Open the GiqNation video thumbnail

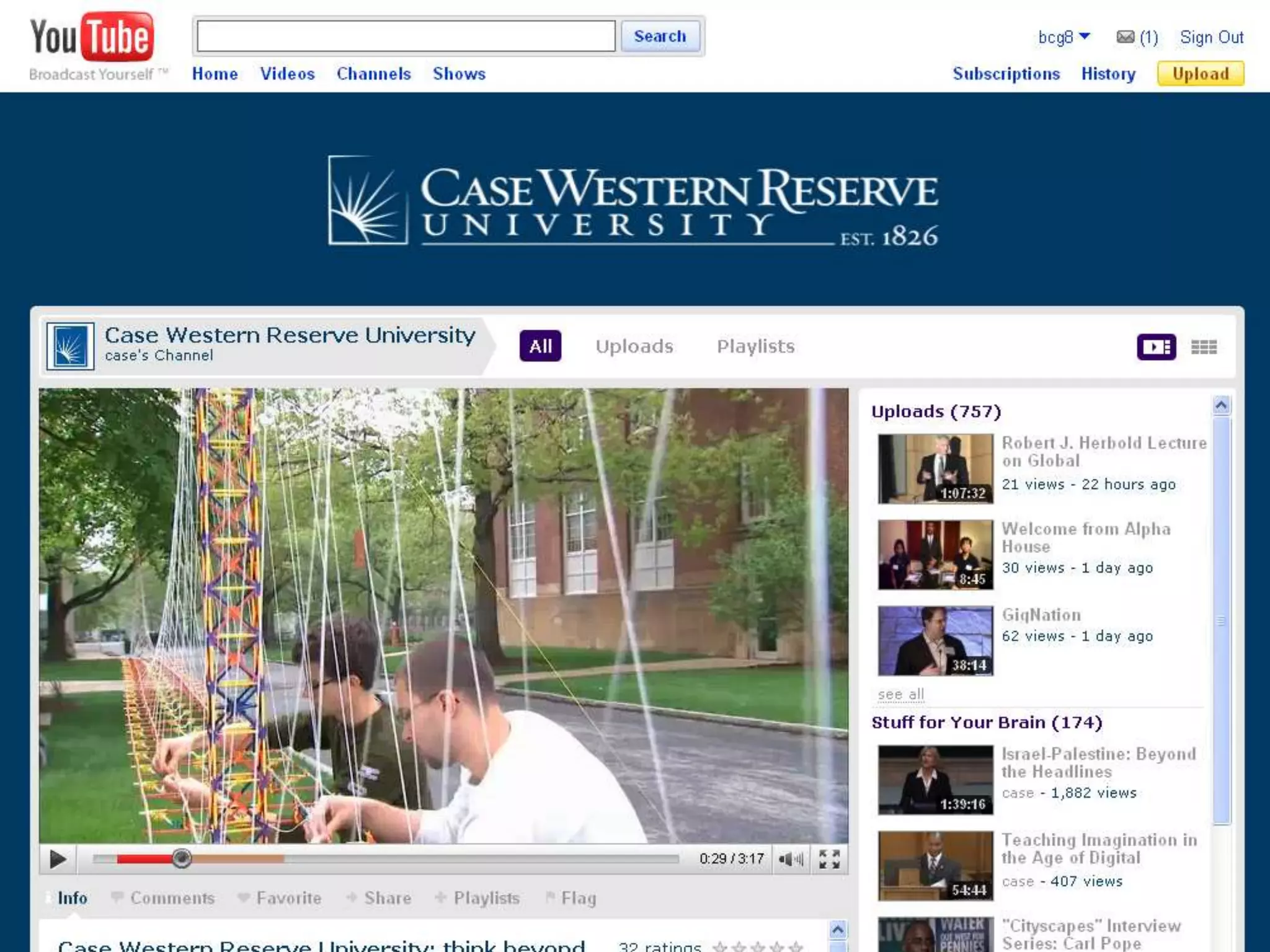point(935,641)
